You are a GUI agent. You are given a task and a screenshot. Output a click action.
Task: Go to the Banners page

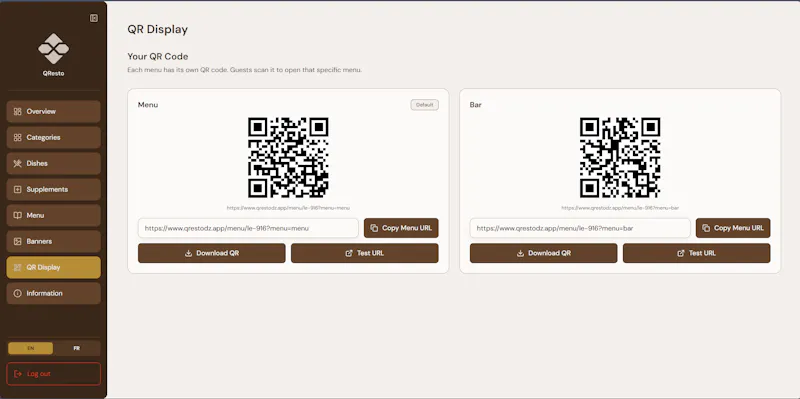point(54,241)
